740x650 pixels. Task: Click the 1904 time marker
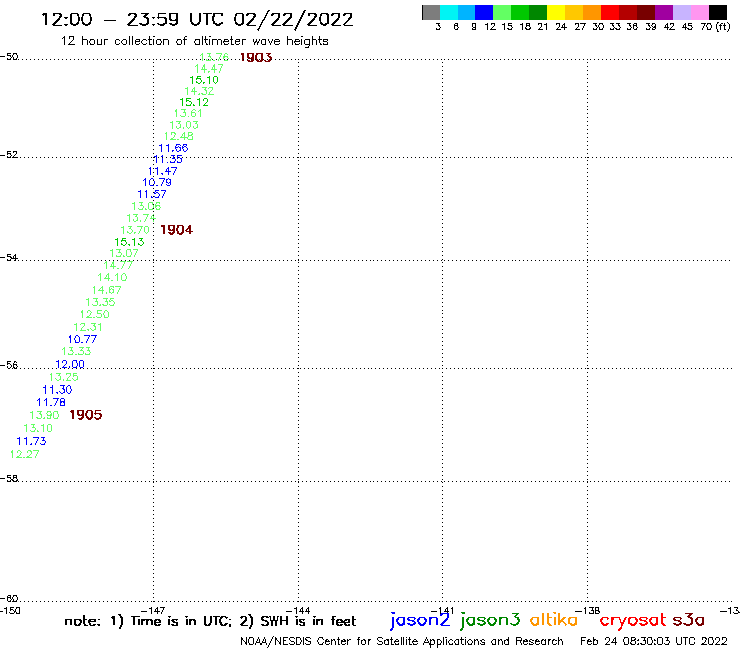177,230
